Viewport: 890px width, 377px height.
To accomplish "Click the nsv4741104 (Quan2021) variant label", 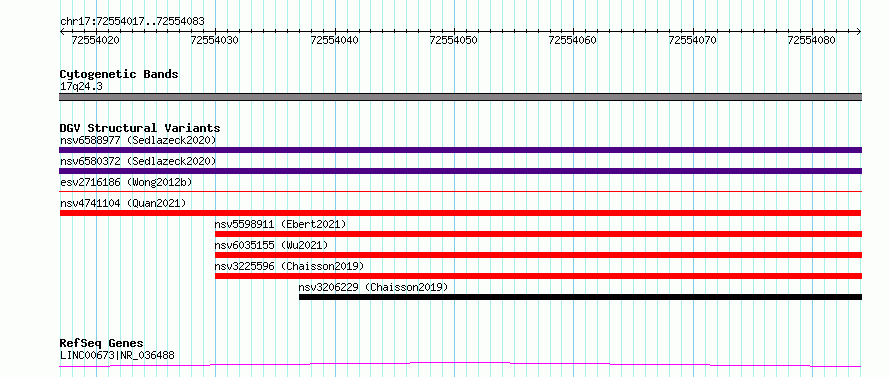I will [x=123, y=203].
